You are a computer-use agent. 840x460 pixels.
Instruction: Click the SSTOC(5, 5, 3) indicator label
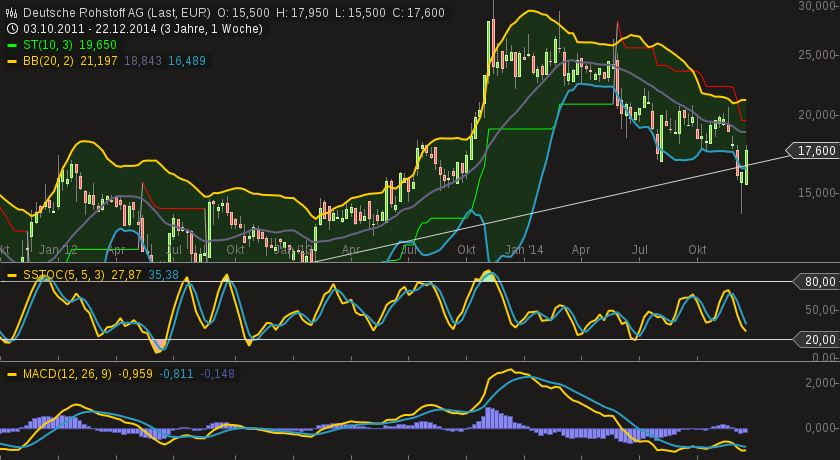point(64,275)
